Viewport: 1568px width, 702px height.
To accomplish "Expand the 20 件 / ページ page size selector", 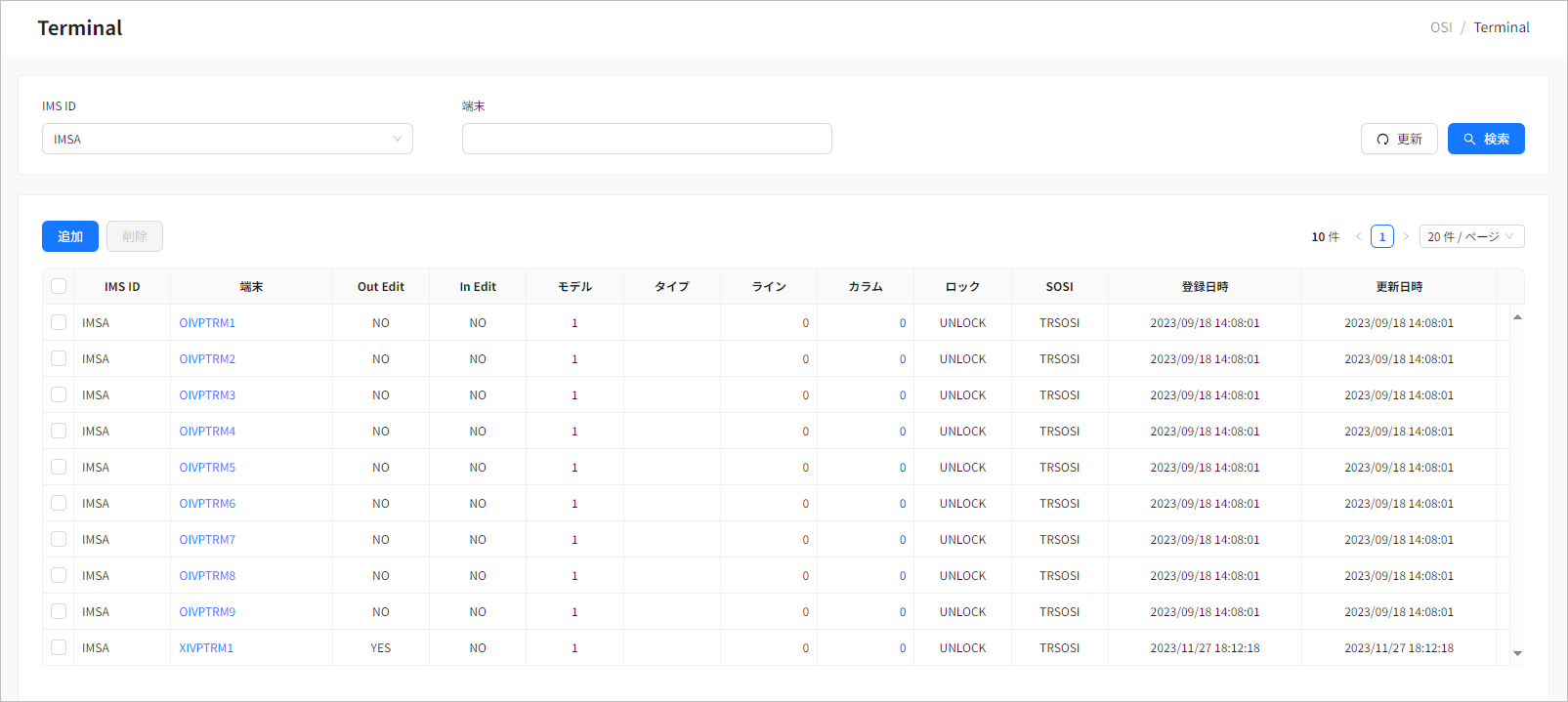I will [x=1470, y=236].
